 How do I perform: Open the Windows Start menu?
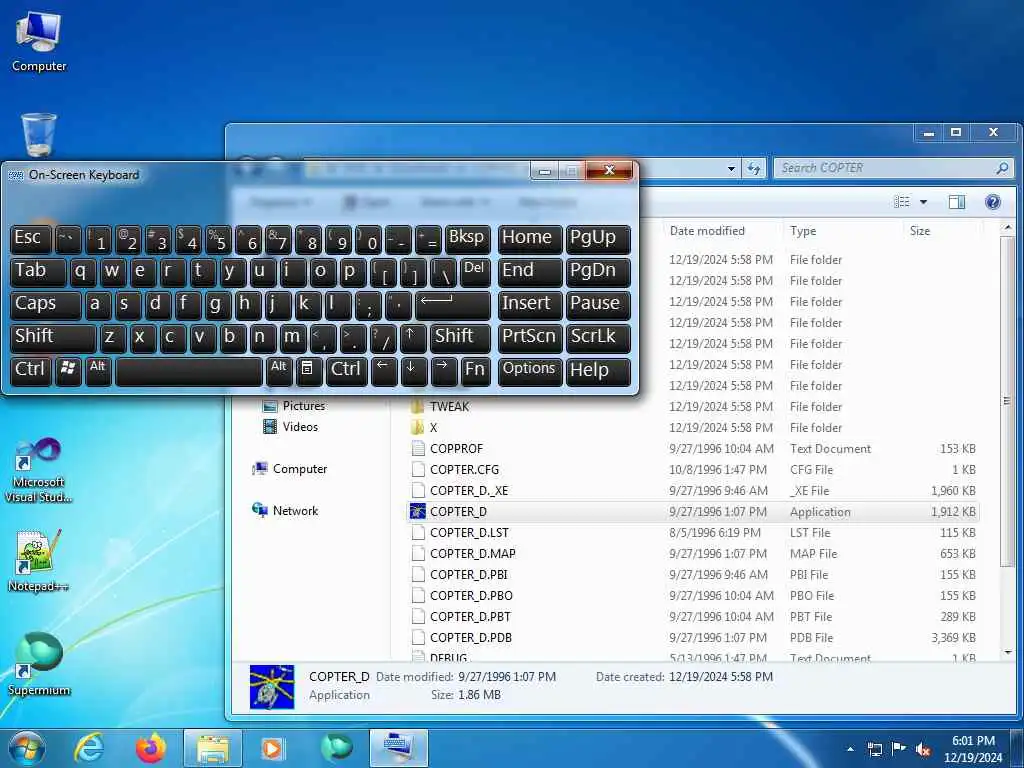26,748
